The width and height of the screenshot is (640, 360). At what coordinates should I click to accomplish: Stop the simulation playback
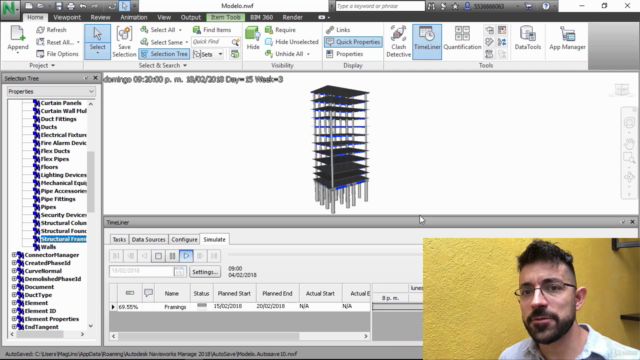click(158, 256)
